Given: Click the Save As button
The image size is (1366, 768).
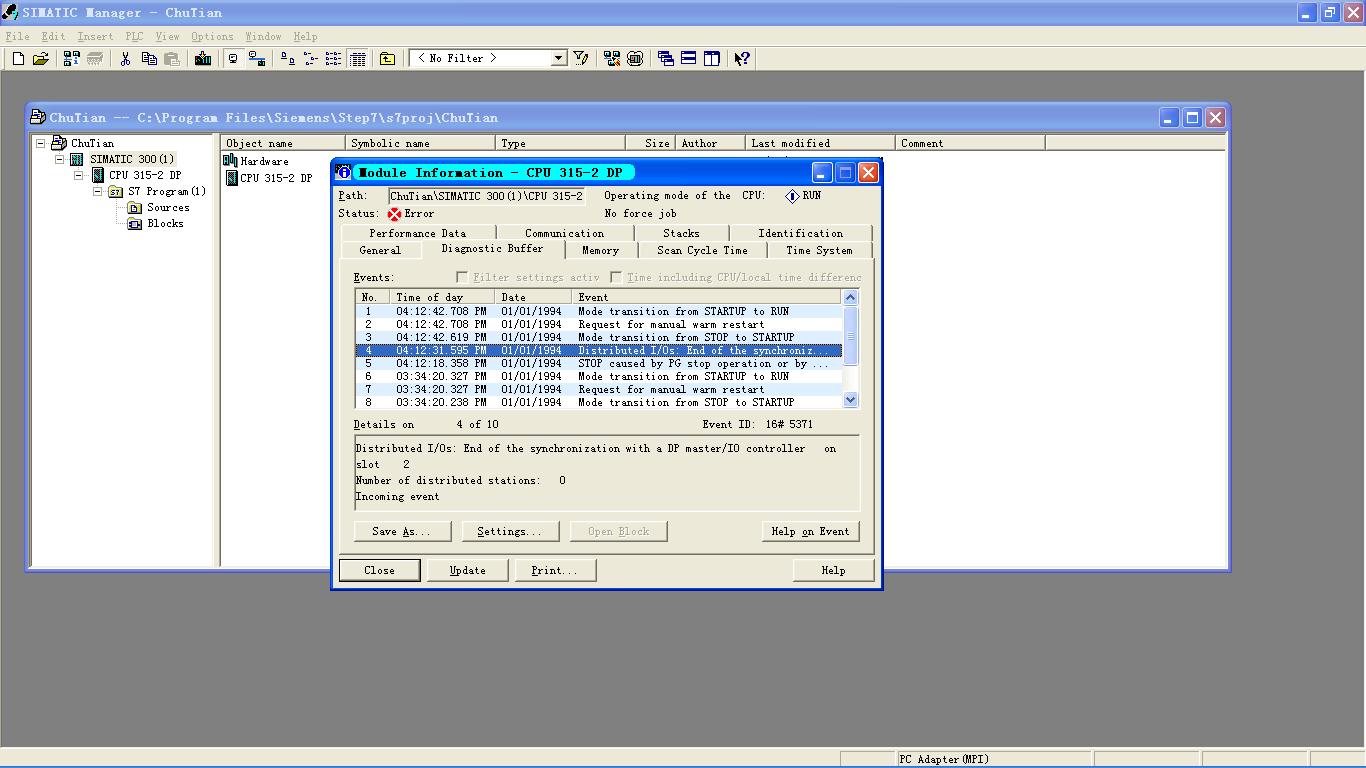Looking at the screenshot, I should click(400, 531).
